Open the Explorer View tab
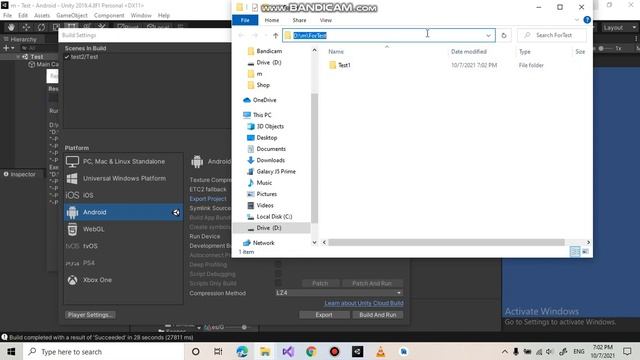 coord(325,20)
